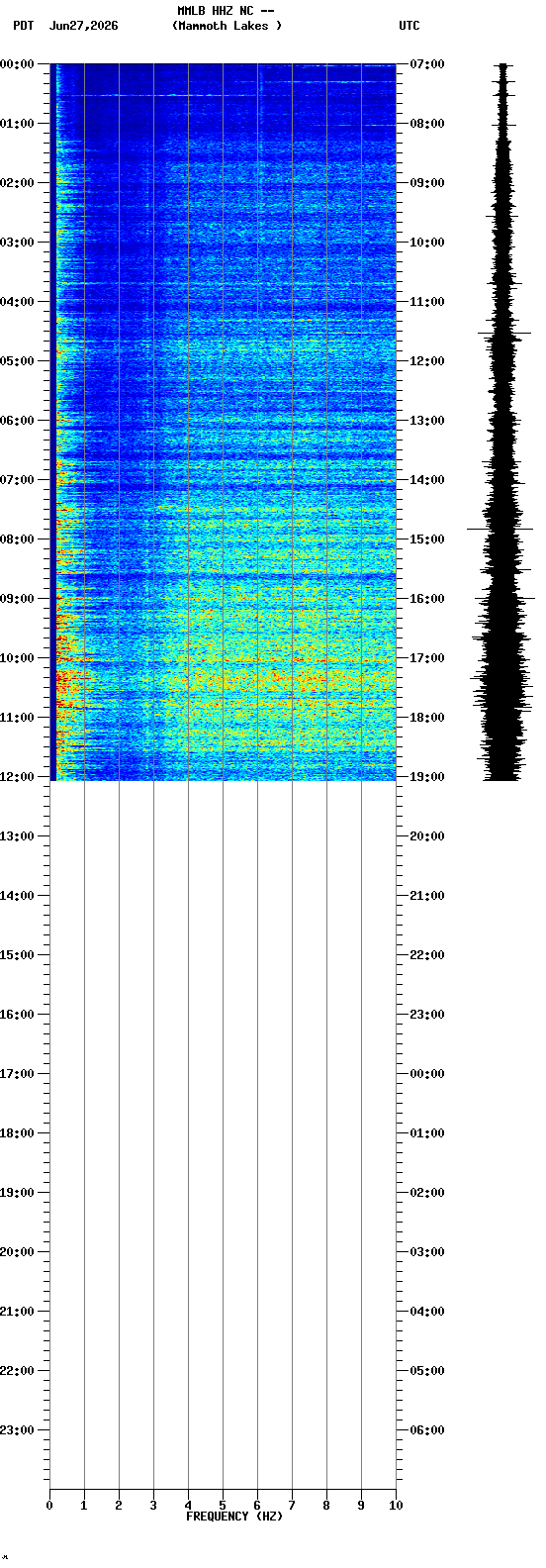Click the '3' frequency axis tick label
This screenshot has width=546, height=1568.
coord(153,1506)
